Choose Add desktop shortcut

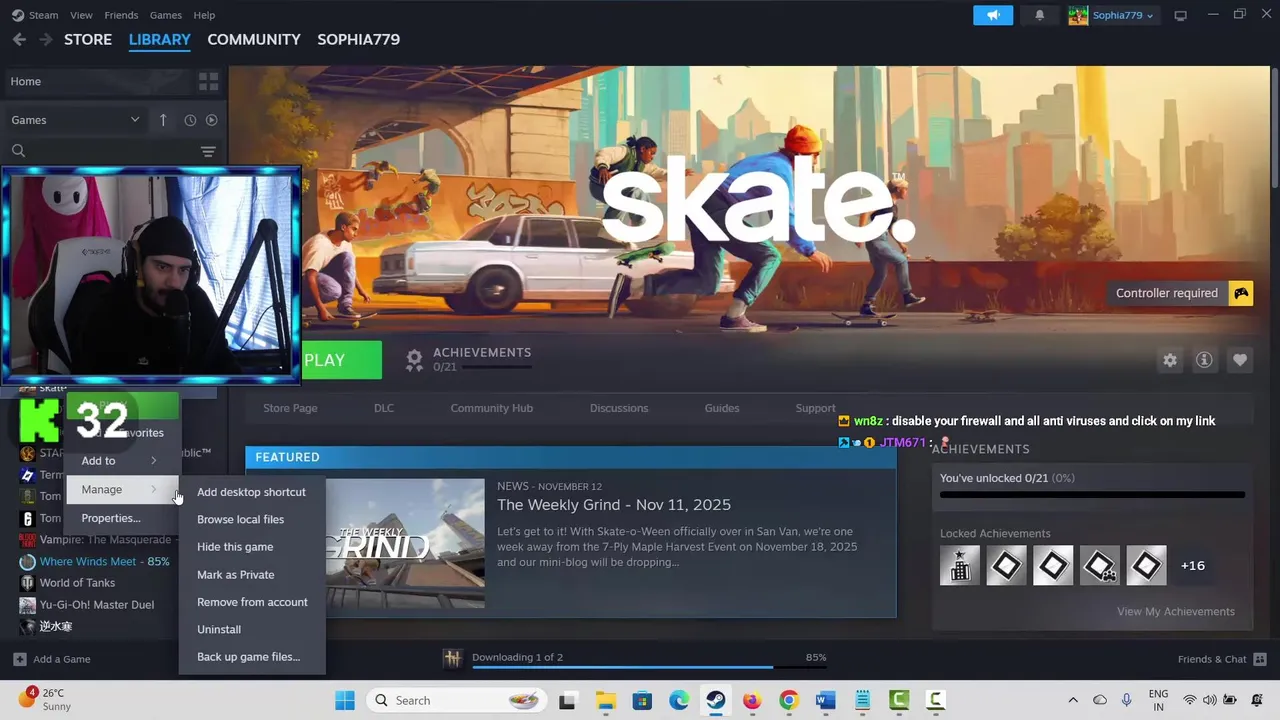click(x=251, y=492)
